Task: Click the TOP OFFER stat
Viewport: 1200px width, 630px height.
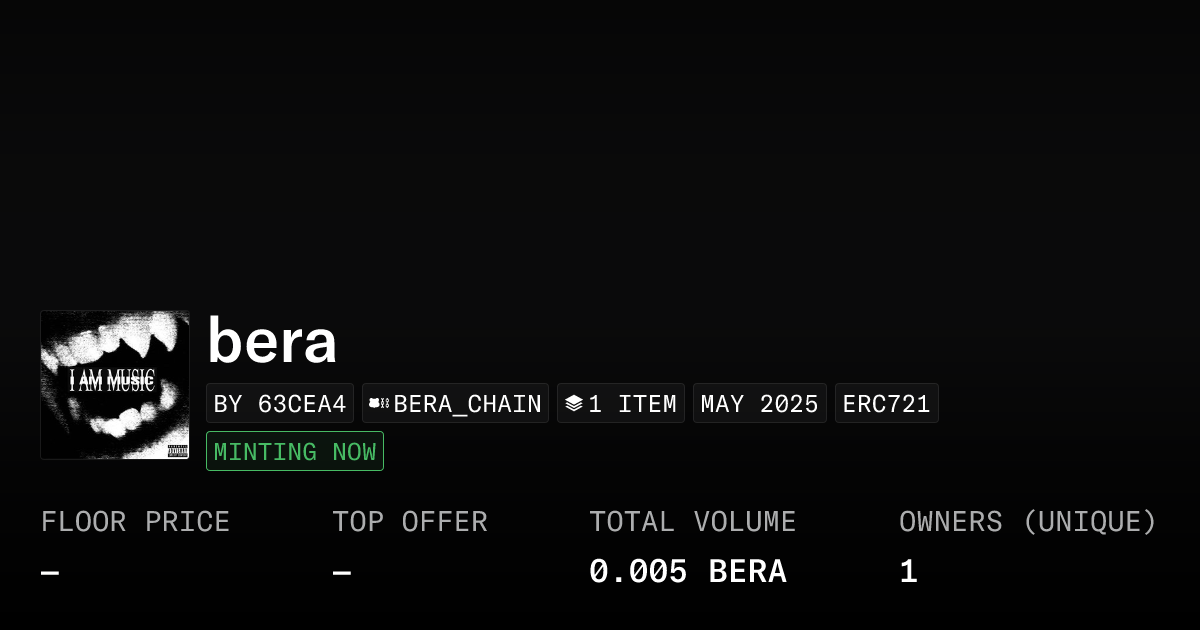Action: [410, 521]
